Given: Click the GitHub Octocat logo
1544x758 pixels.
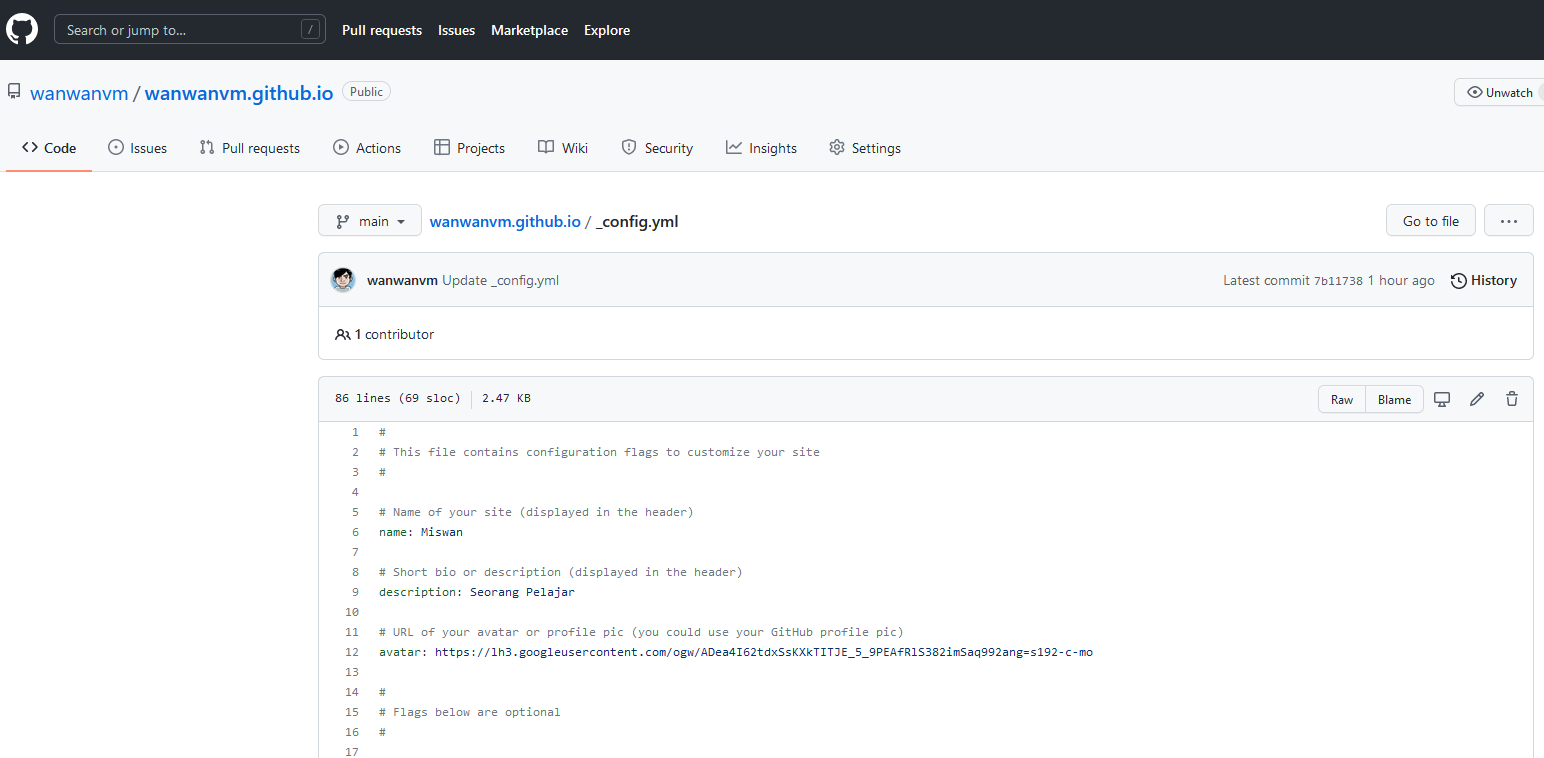Looking at the screenshot, I should coord(22,30).
